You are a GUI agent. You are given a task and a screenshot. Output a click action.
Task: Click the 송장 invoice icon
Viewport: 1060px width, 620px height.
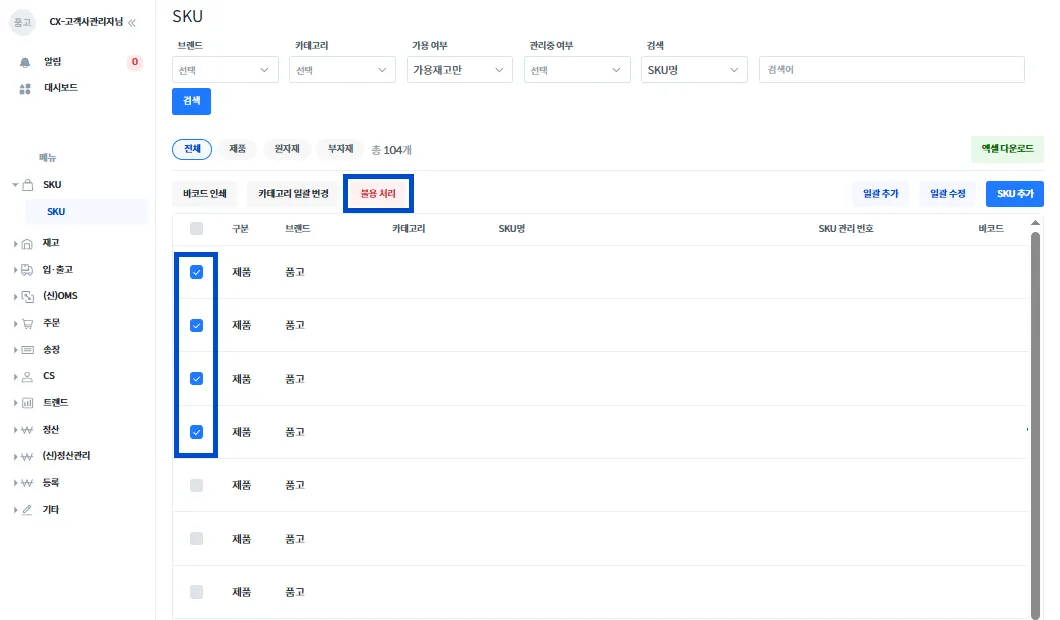coord(27,350)
